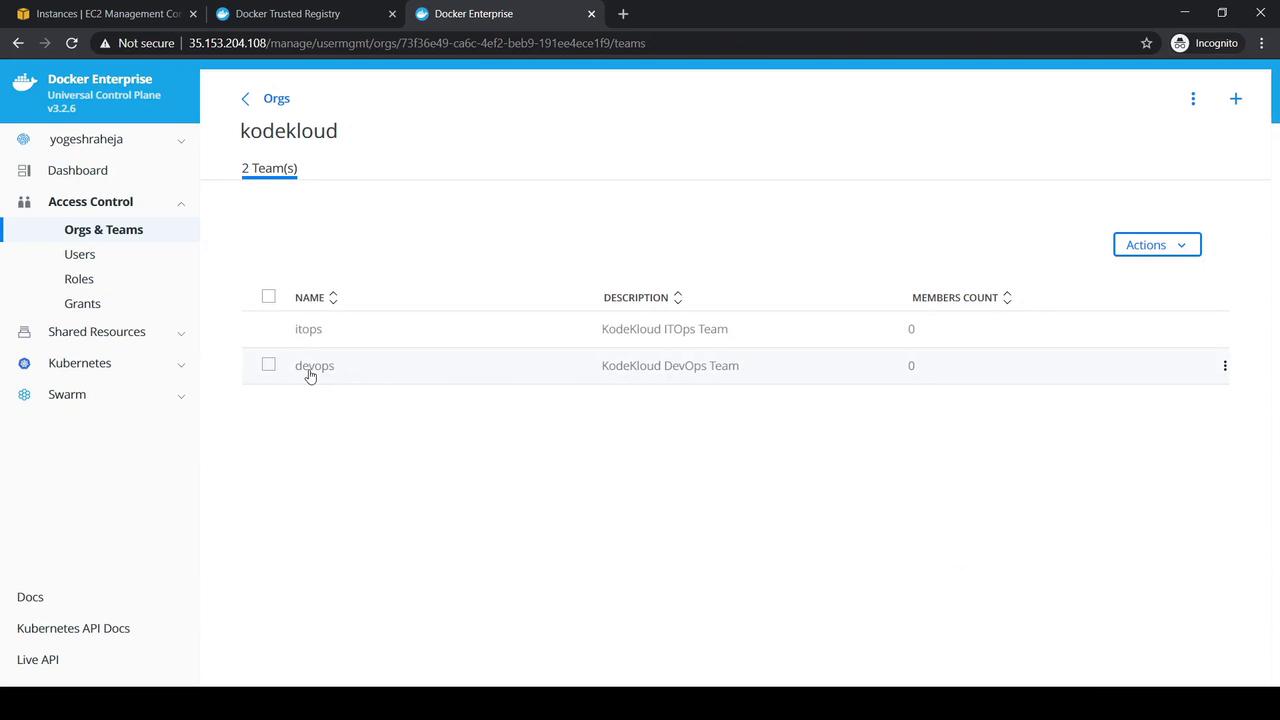Click the Docker Enterprise whale logo
This screenshot has height=720, width=1280.
pos(24,82)
